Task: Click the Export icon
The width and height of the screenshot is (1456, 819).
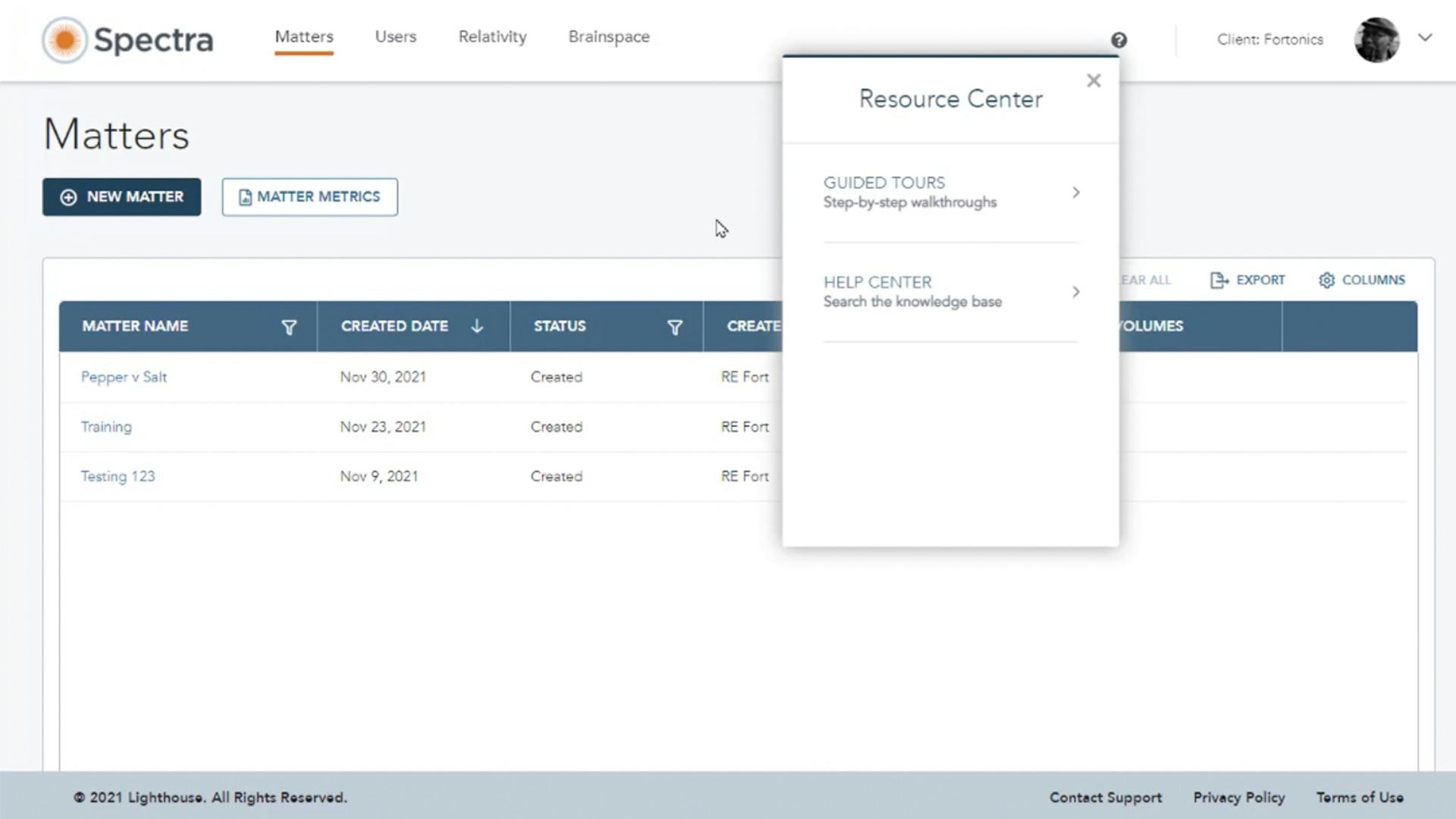Action: pyautogui.click(x=1247, y=280)
